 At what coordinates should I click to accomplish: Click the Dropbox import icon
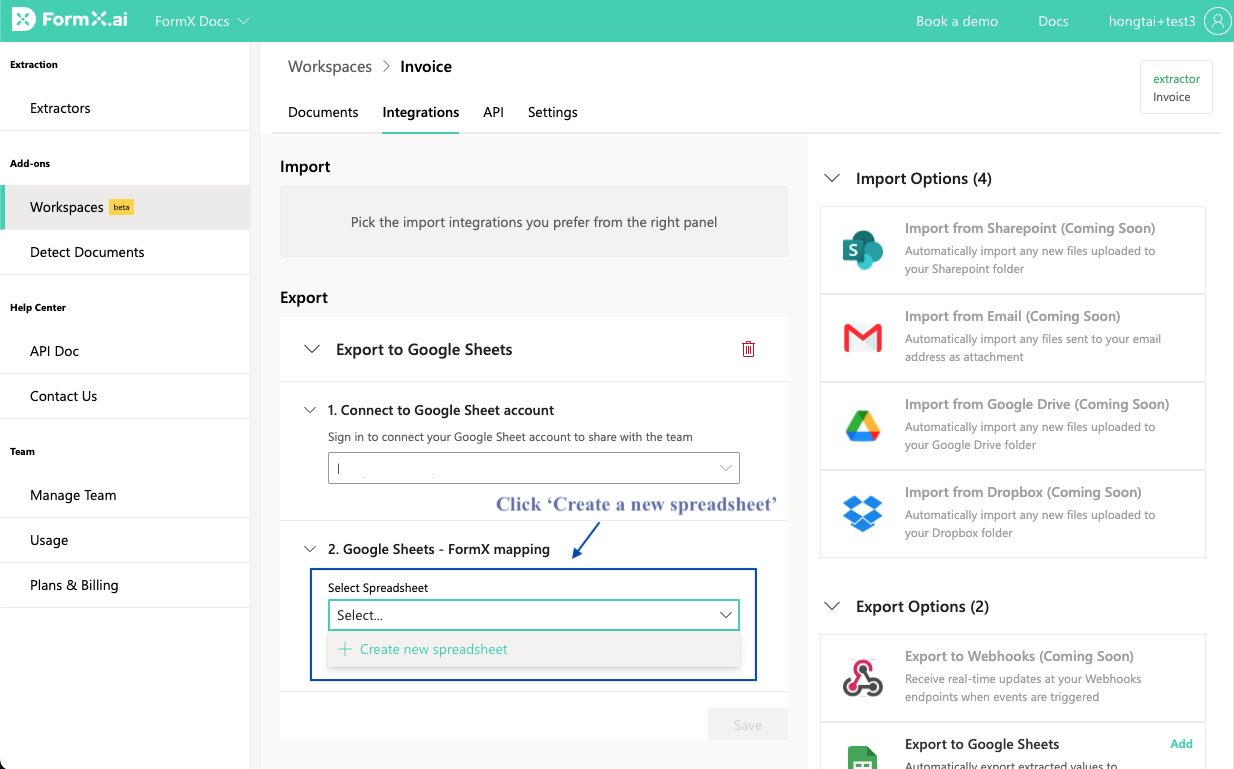(862, 514)
